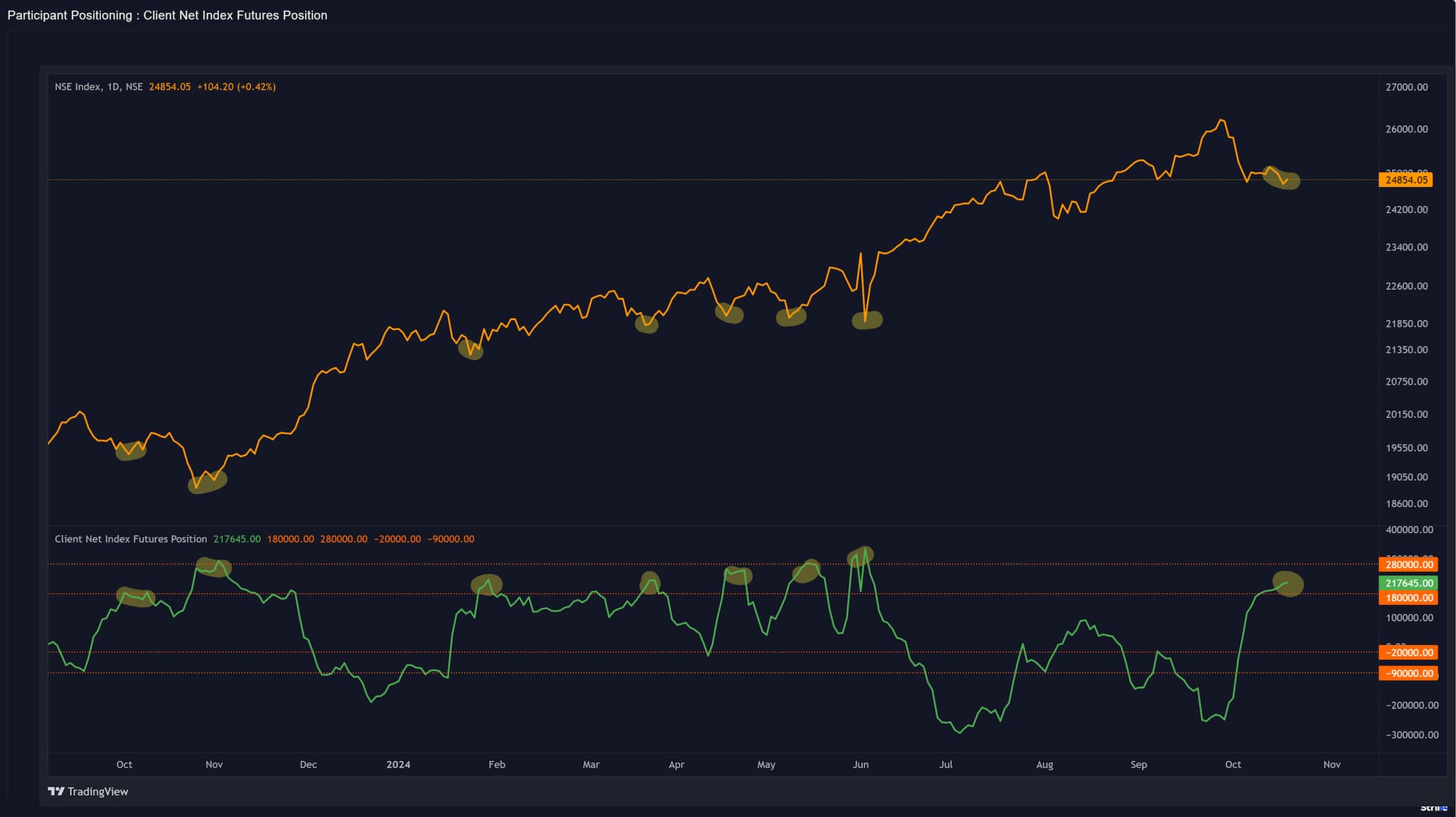This screenshot has width=1456, height=817.
Task: Click legend value 217645.00 in green
Action: coord(237,539)
